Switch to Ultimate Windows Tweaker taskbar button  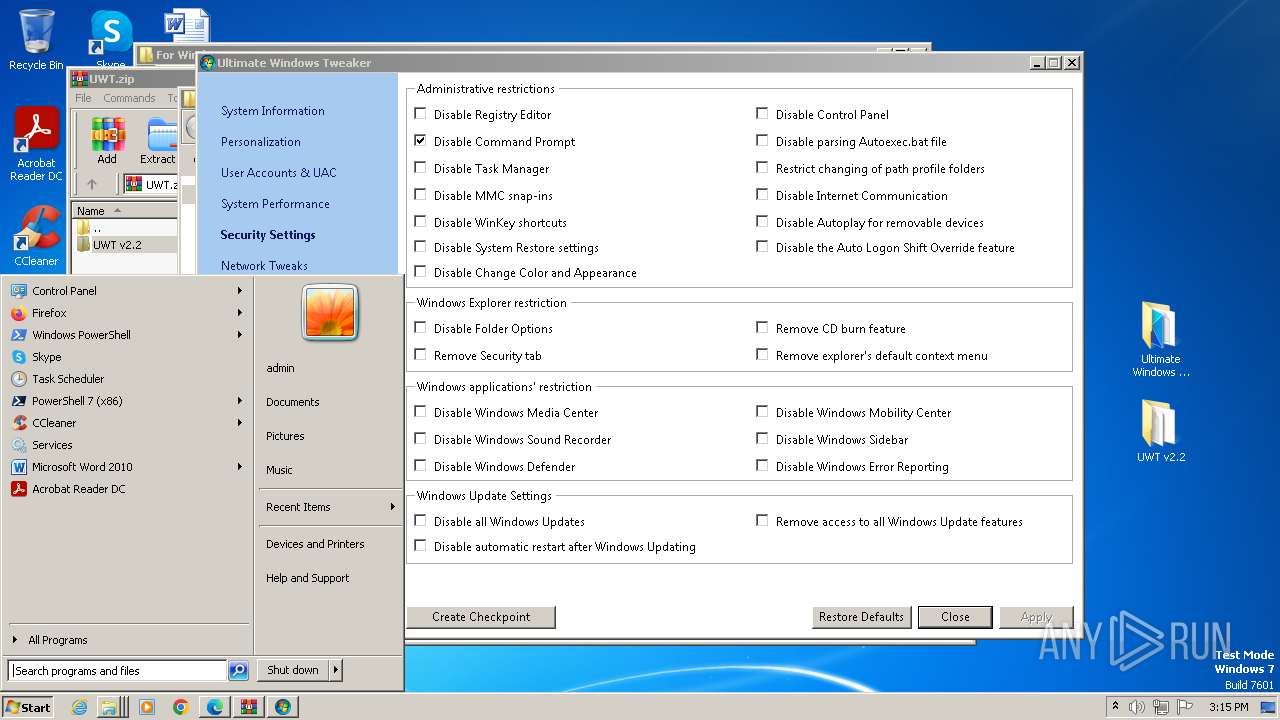point(283,707)
